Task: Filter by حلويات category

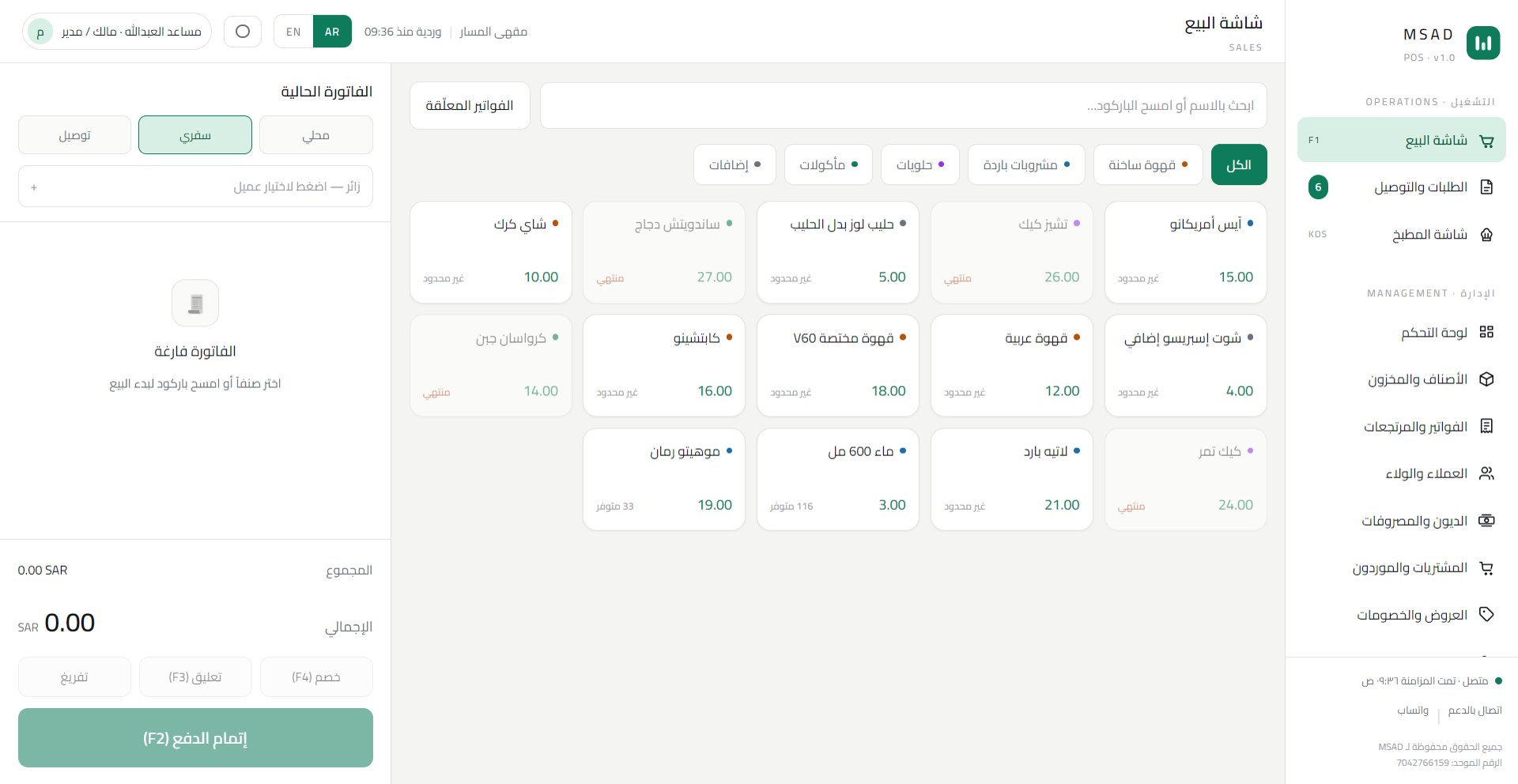Action: point(920,164)
